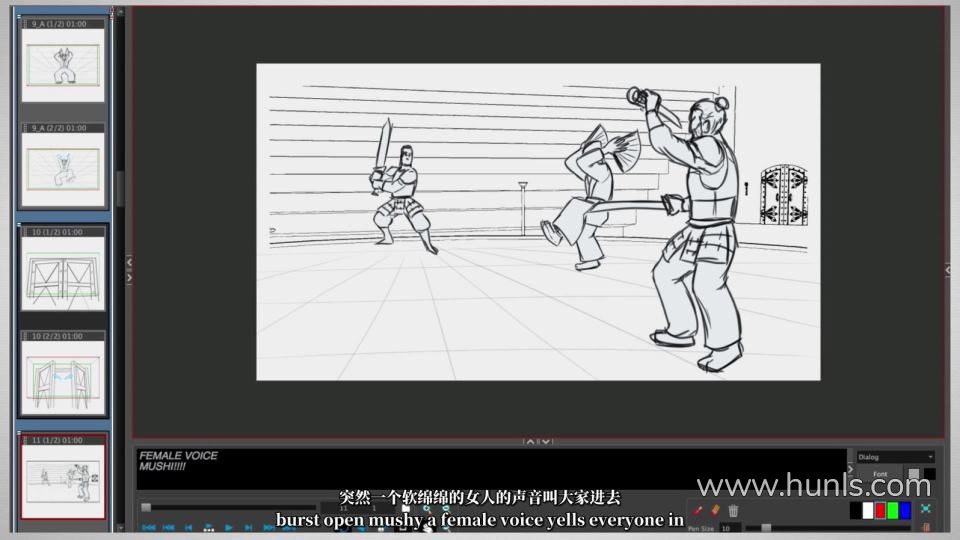The height and width of the screenshot is (540, 960).
Task: Click the gray font color swatch
Action: pyautogui.click(x=913, y=474)
